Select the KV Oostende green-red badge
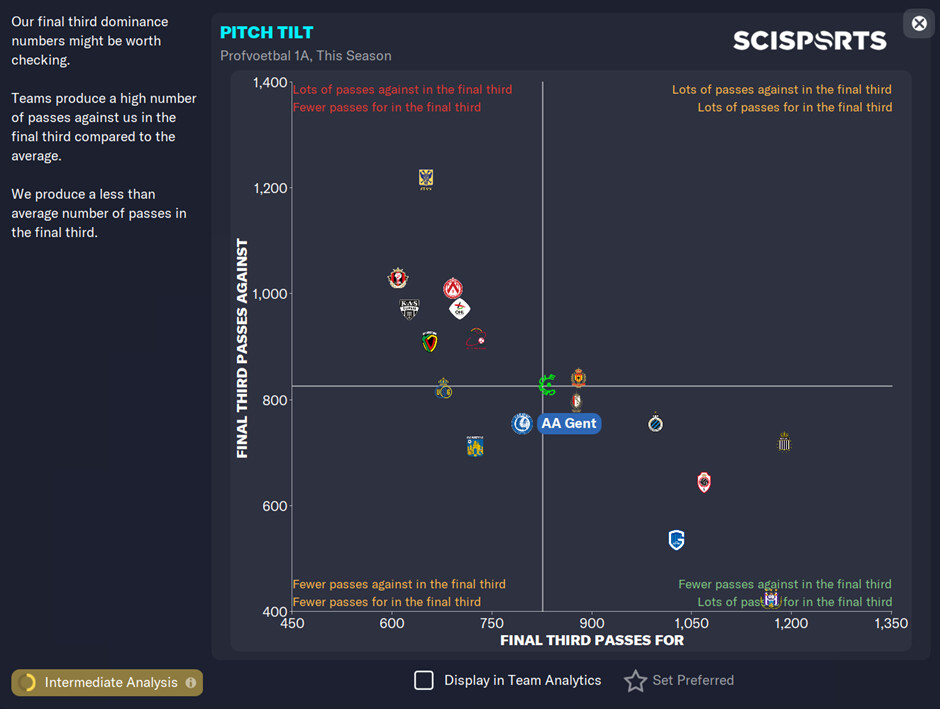Viewport: 940px width, 709px height. tap(430, 341)
